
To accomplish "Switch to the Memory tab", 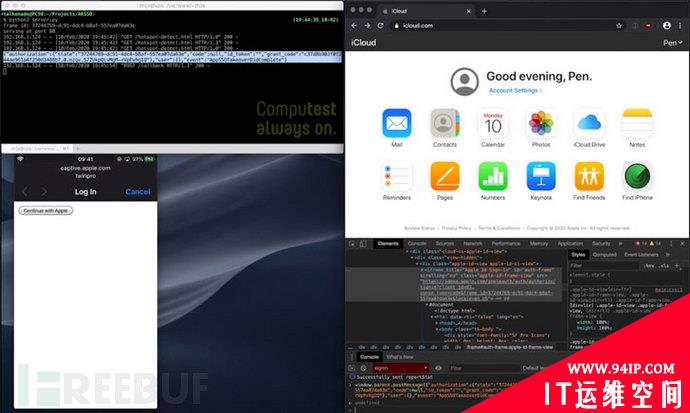I will point(539,243).
